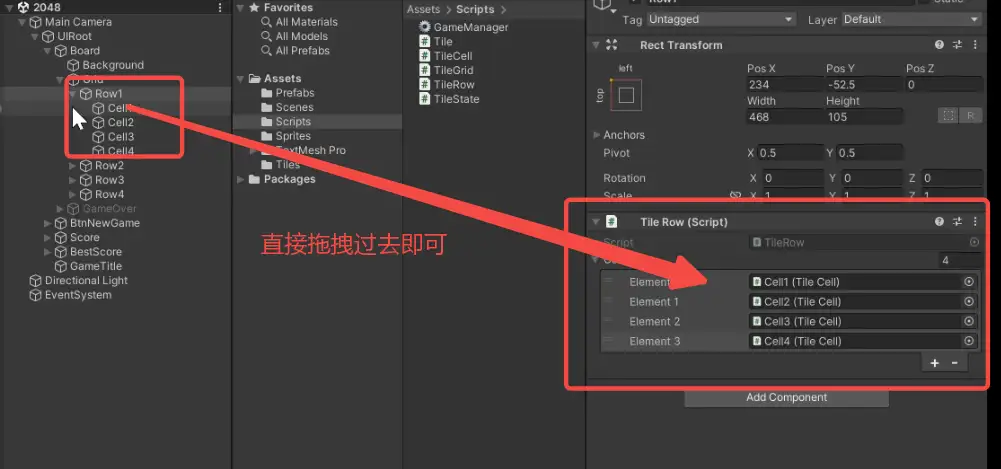The image size is (1001, 469).
Task: Select the TileRow script file
Action: point(454,84)
